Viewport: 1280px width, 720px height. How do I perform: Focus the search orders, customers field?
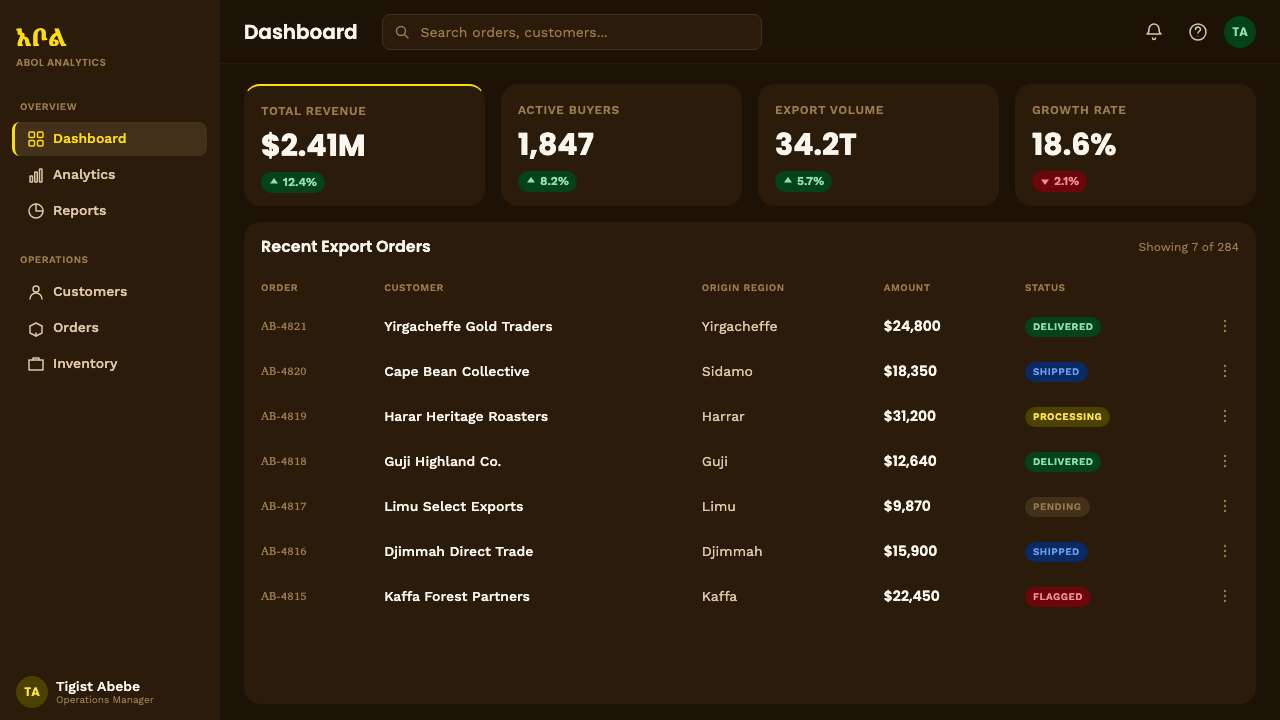pos(572,32)
